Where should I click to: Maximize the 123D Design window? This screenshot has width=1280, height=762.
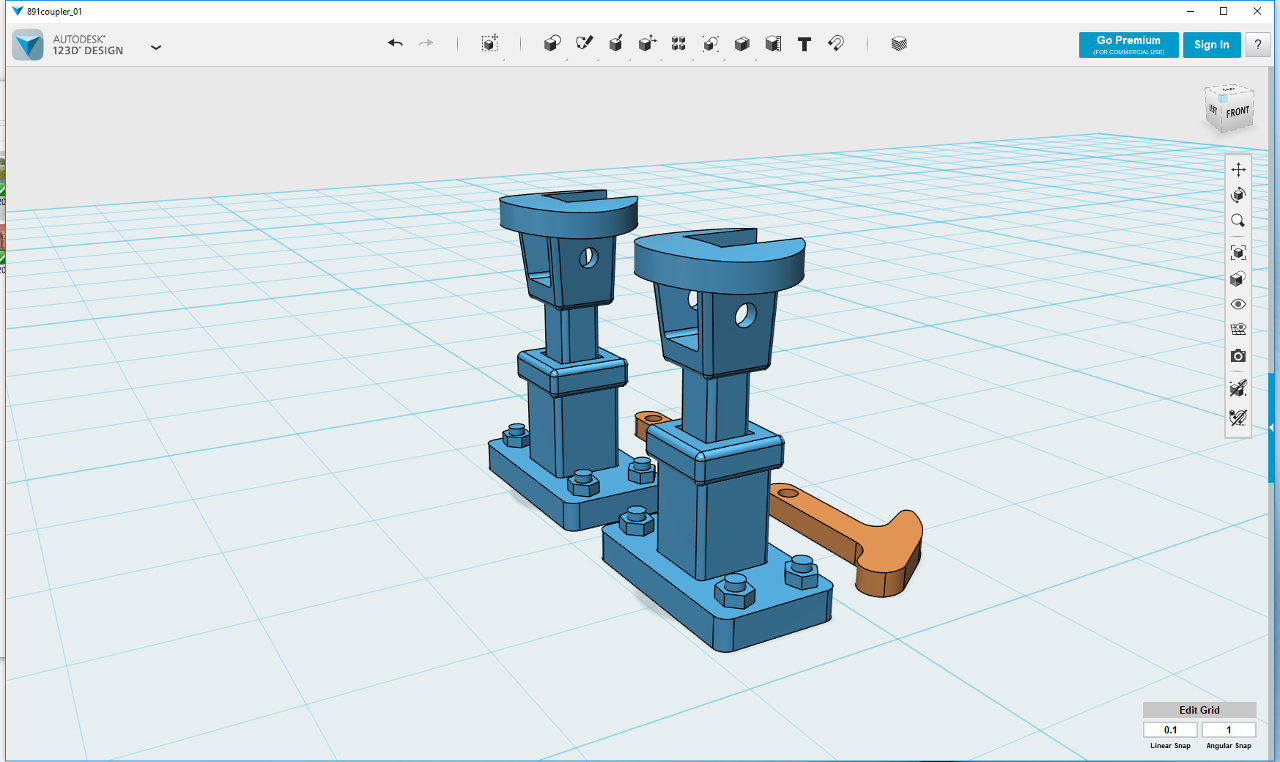[x=1223, y=11]
